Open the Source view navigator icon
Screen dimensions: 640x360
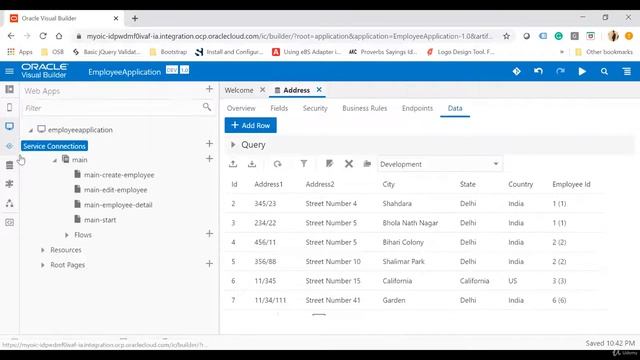(x=9, y=222)
